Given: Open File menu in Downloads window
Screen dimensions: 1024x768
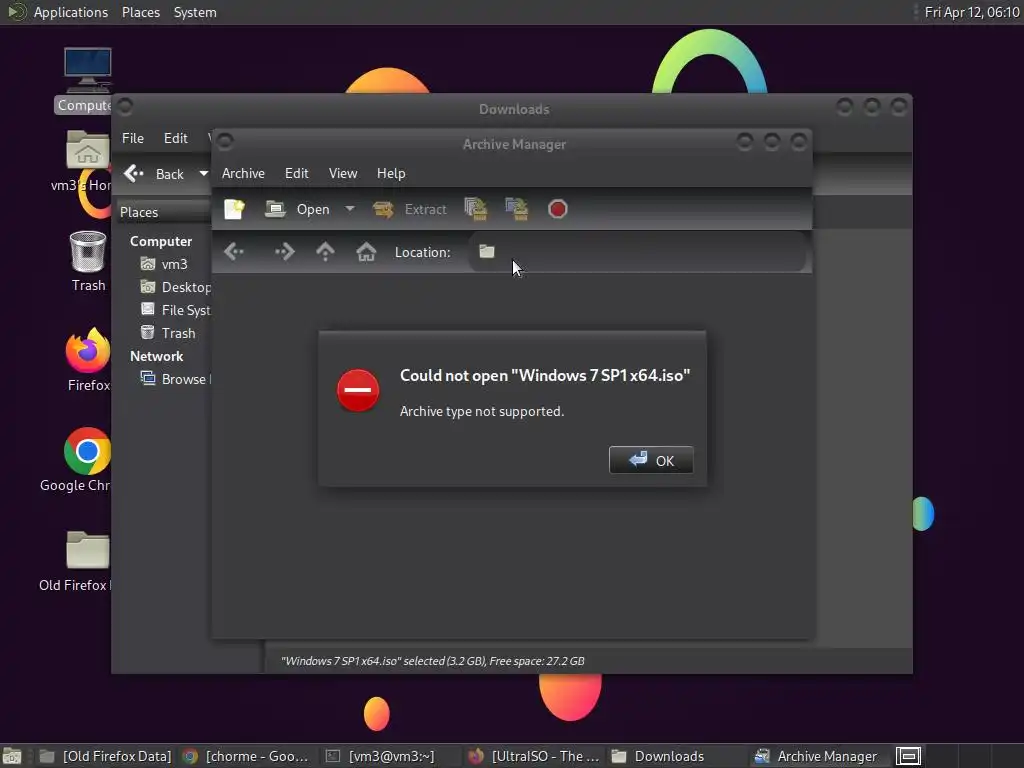Looking at the screenshot, I should click(133, 138).
